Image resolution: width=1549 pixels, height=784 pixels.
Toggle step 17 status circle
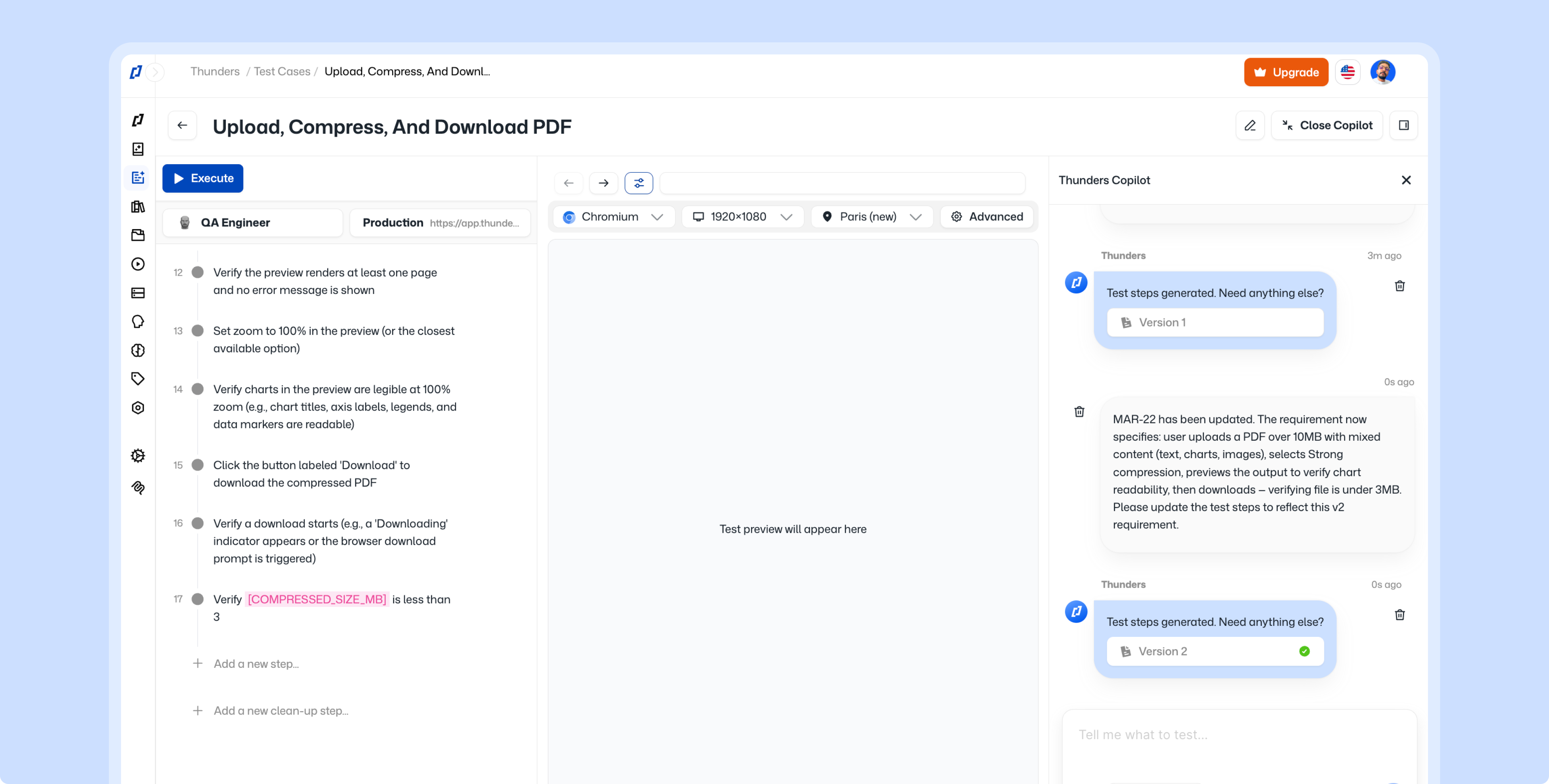[197, 599]
